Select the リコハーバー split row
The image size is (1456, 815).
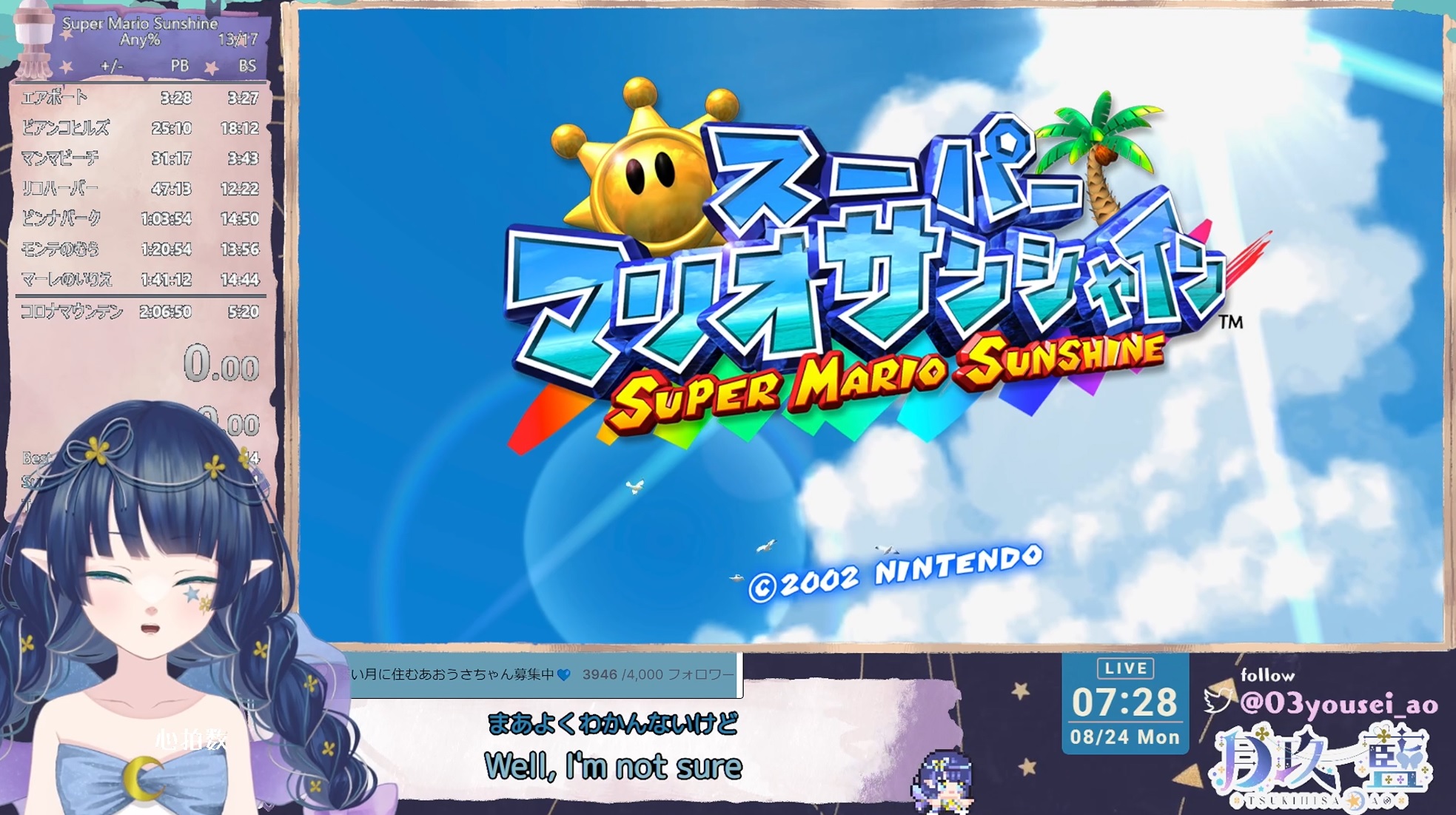pos(140,189)
